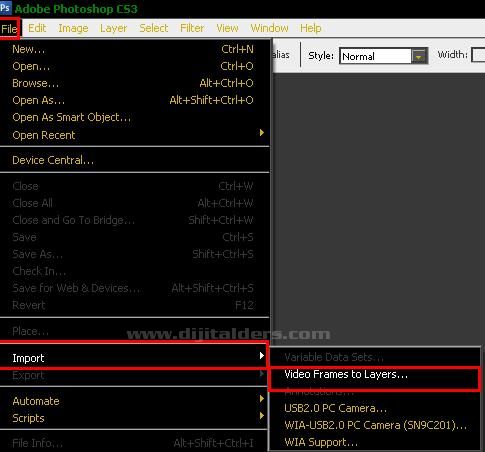Click the Photoshop Ps logo icon
Image resolution: width=485 pixels, height=452 pixels.
6,7
